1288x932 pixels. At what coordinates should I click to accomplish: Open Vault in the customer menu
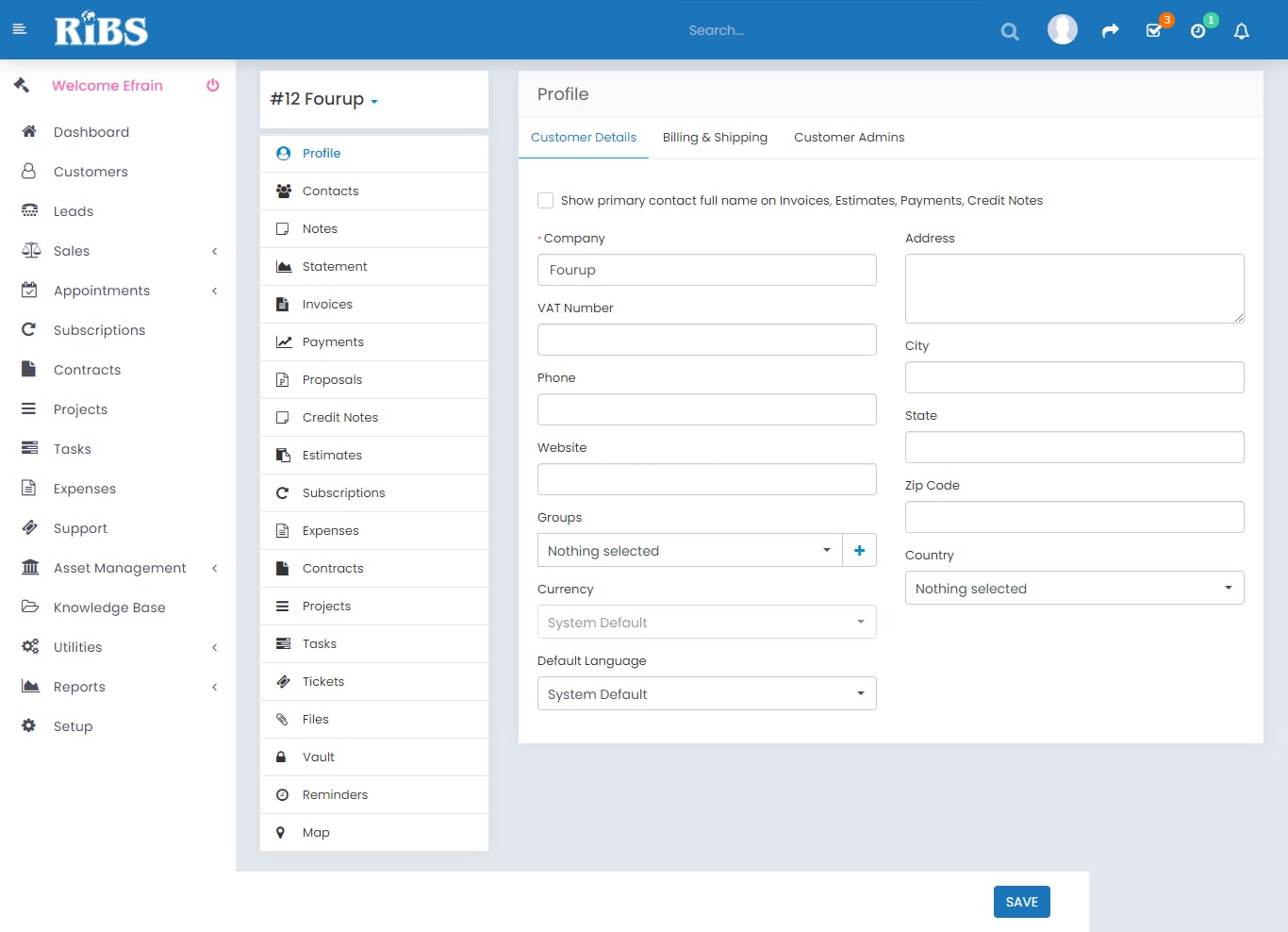click(x=319, y=757)
